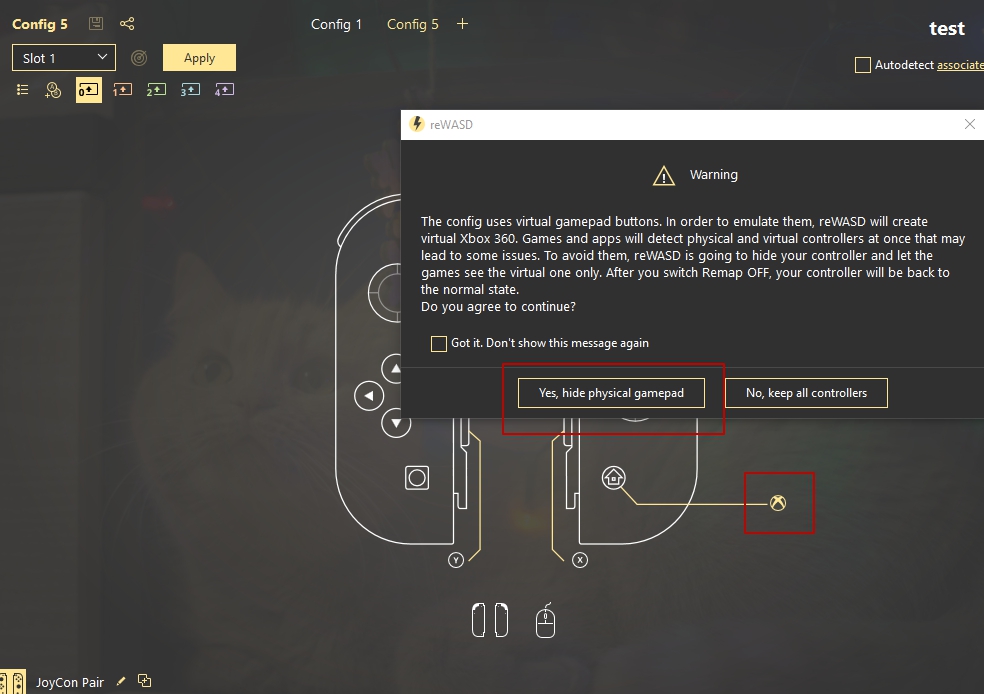Click the yellow Apply button

200,58
